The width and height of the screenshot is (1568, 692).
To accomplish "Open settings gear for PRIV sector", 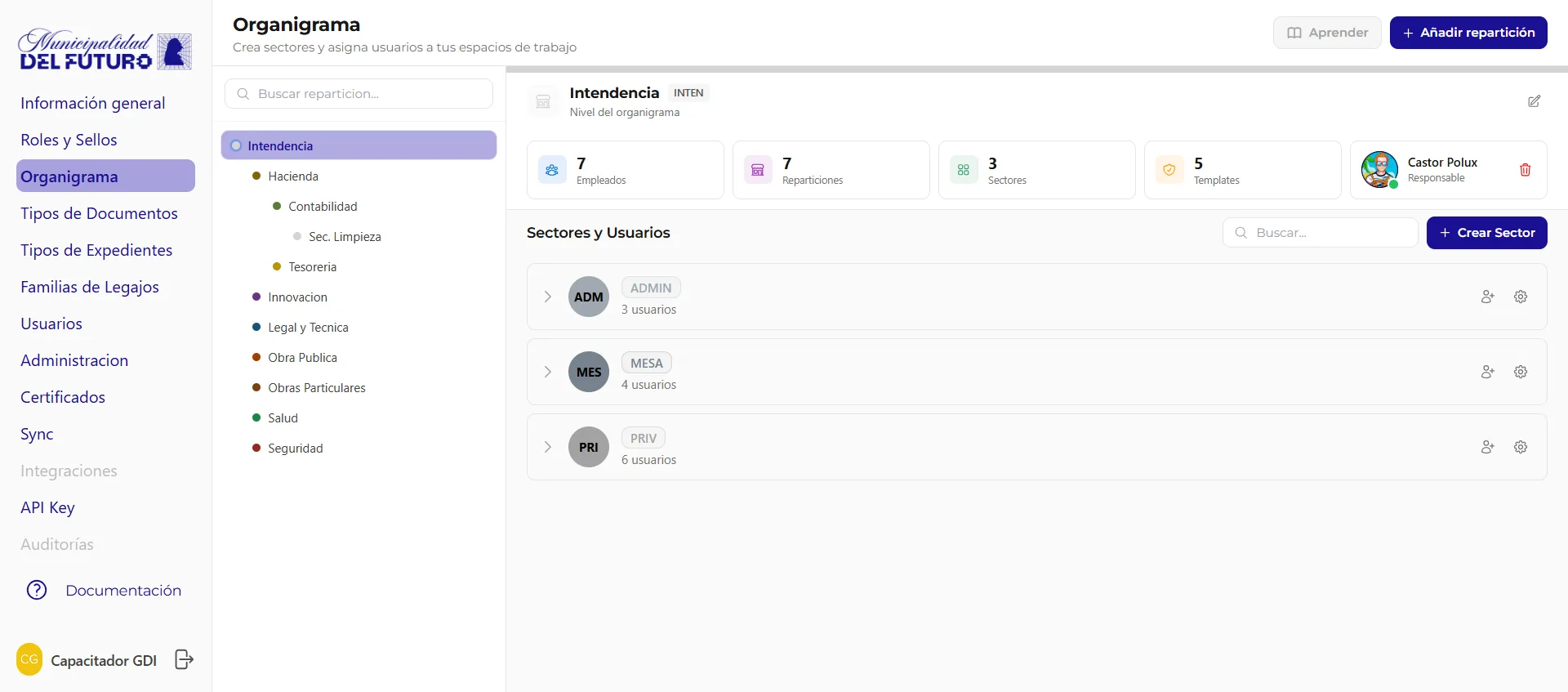I will tap(1520, 447).
